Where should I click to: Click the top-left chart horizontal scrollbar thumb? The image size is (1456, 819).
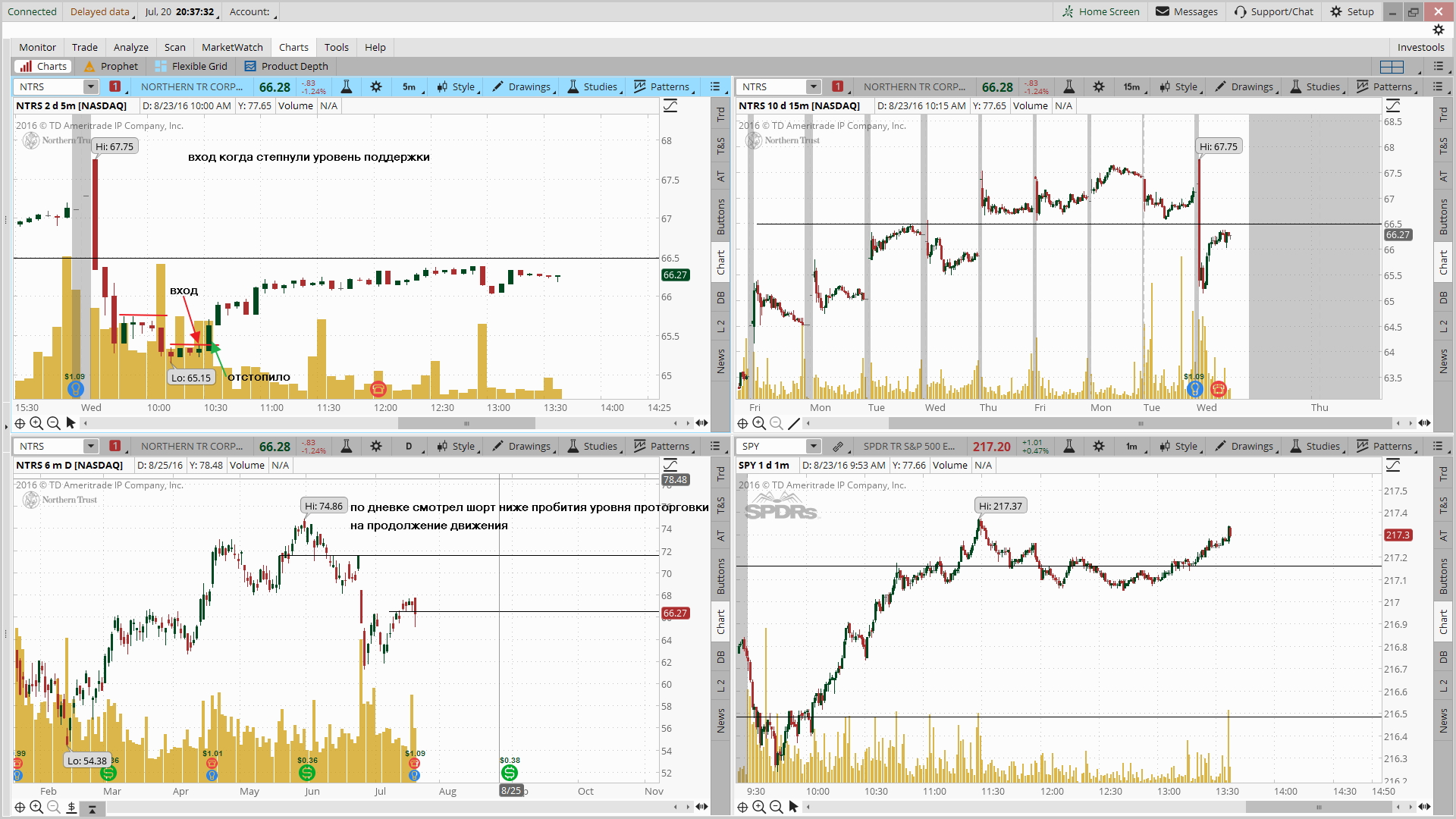tap(466, 423)
